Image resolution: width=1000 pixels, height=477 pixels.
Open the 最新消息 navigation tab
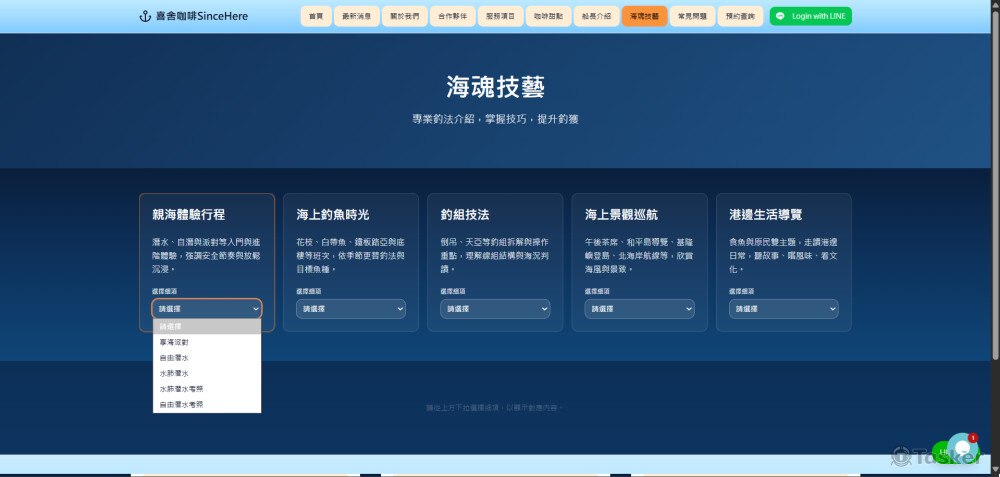click(355, 16)
